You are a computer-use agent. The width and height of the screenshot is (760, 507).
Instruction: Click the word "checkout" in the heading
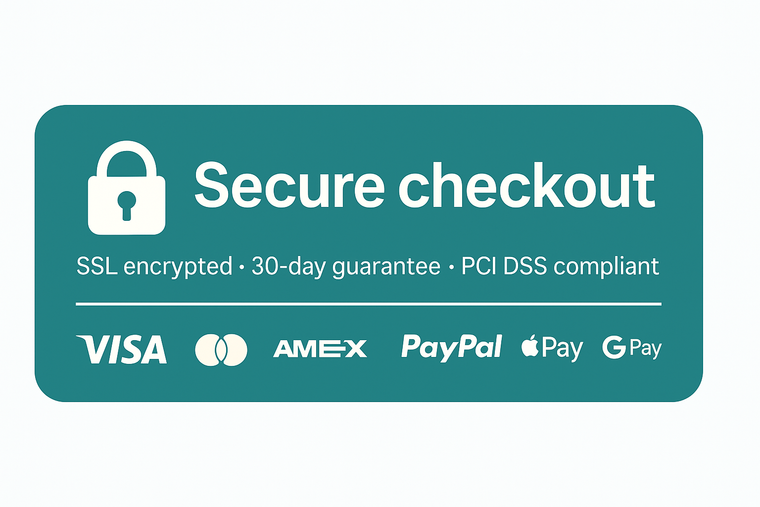click(x=527, y=186)
